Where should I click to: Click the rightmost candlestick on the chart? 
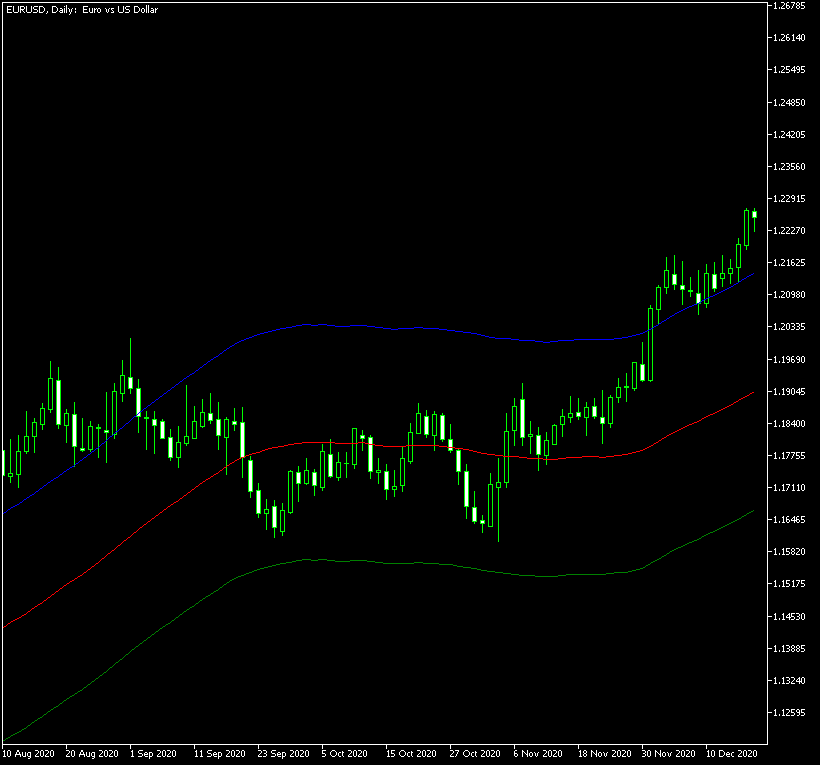(754, 214)
